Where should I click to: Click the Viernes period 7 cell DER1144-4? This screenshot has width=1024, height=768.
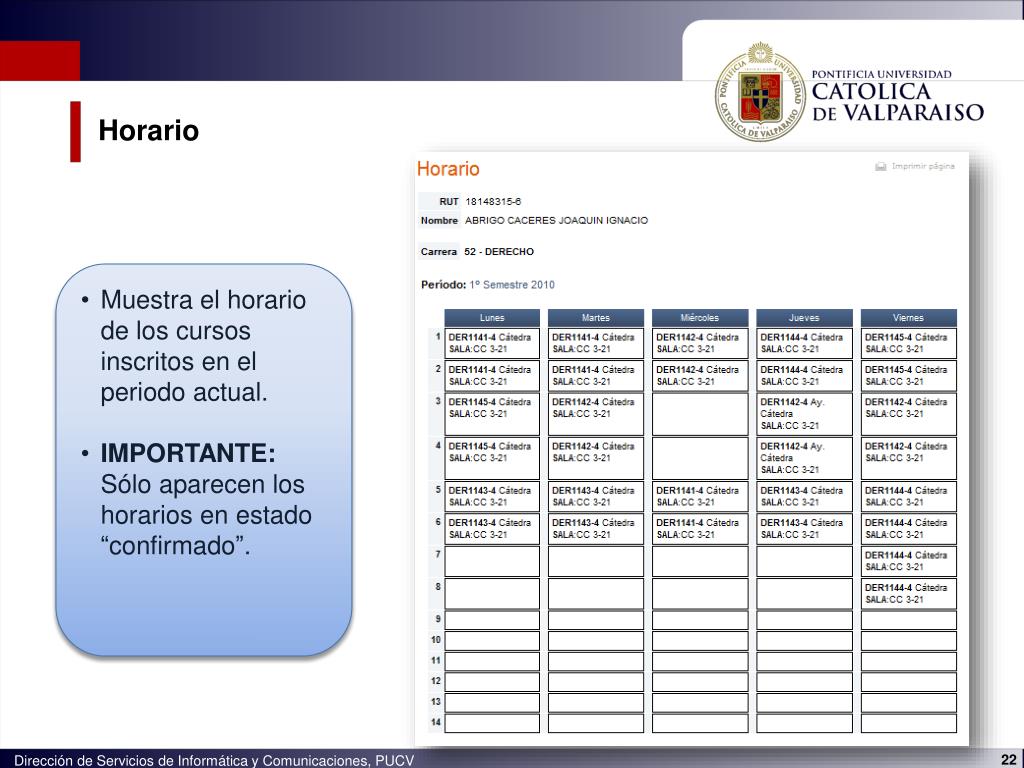[x=908, y=561]
